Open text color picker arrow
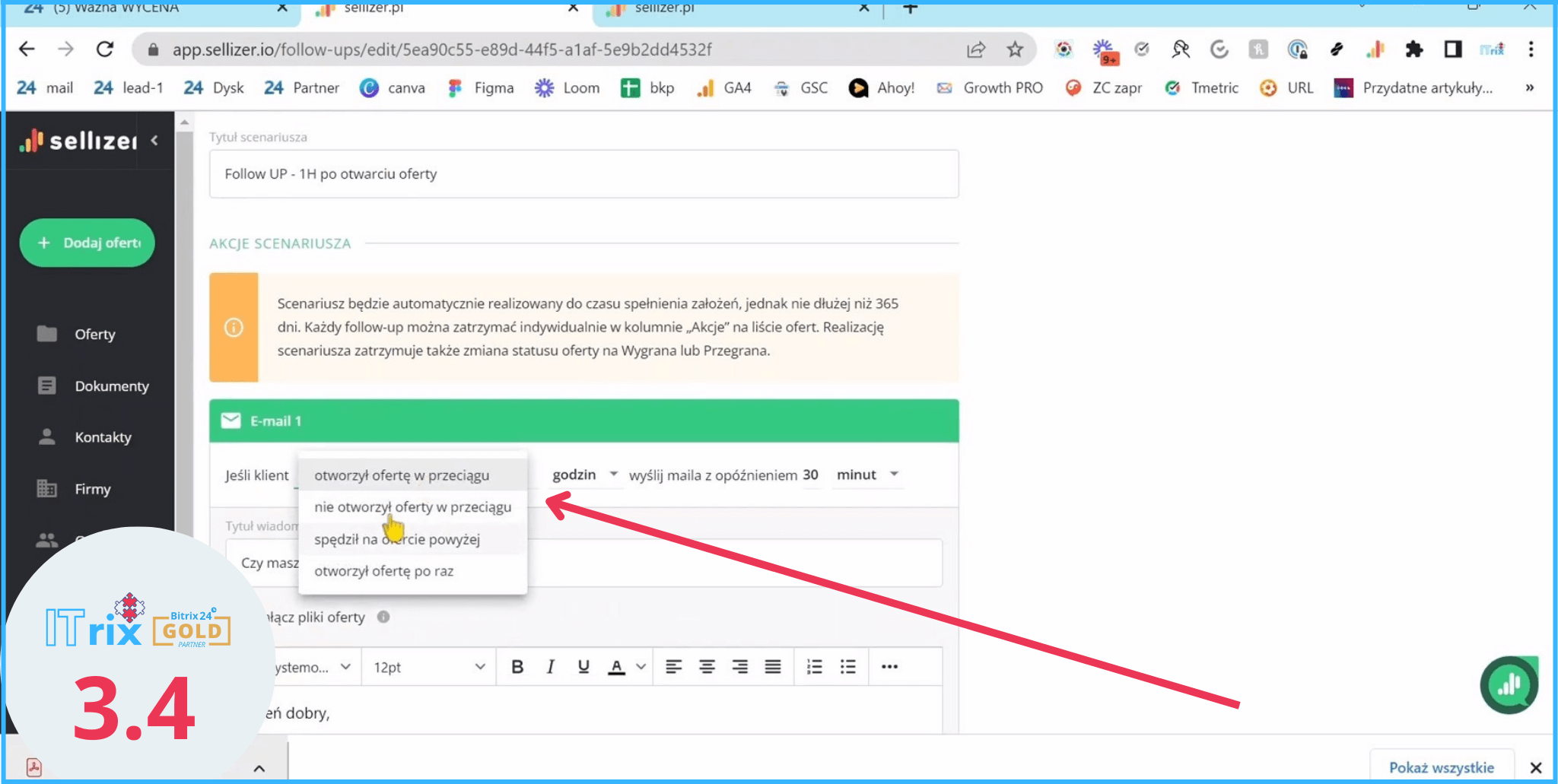 (641, 667)
